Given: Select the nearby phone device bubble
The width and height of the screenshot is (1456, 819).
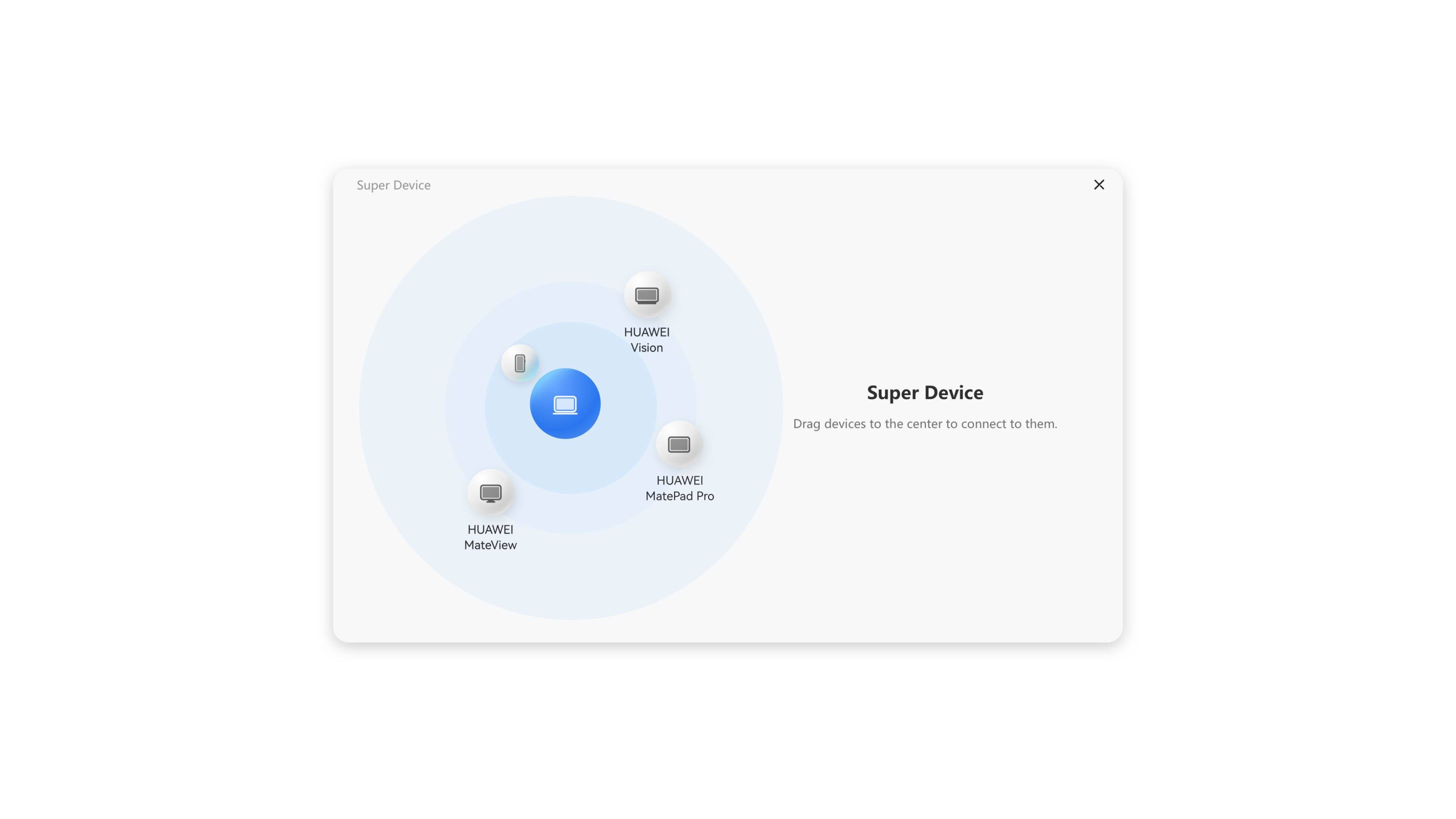Looking at the screenshot, I should (519, 363).
